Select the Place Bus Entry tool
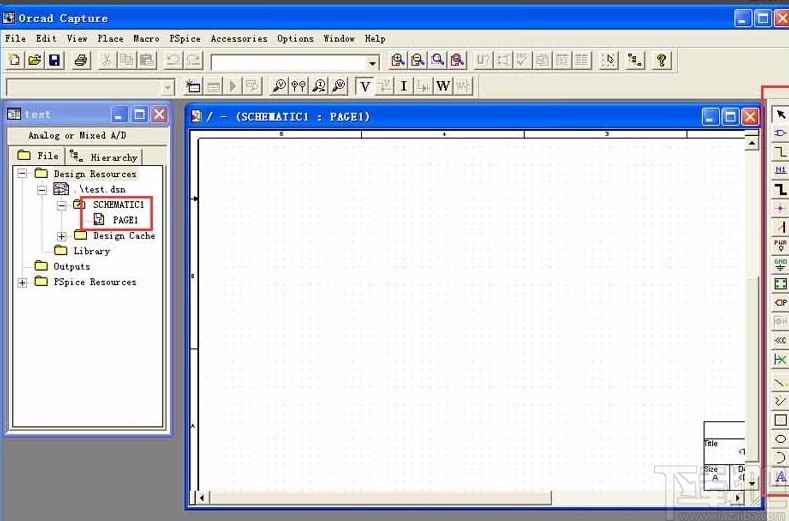 (780, 228)
